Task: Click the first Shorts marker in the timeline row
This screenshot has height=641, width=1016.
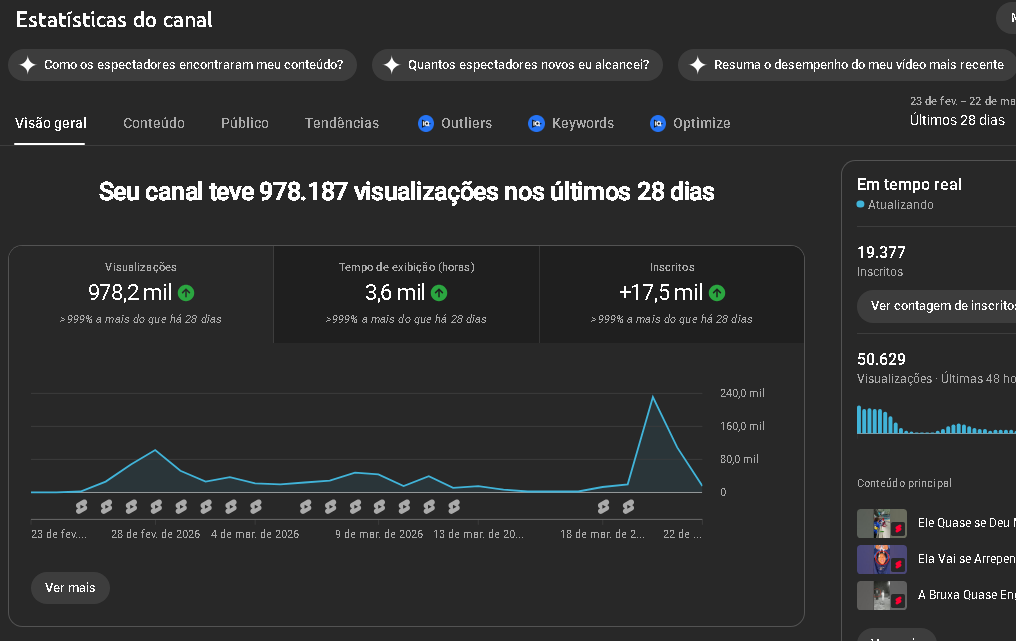Action: pos(82,507)
